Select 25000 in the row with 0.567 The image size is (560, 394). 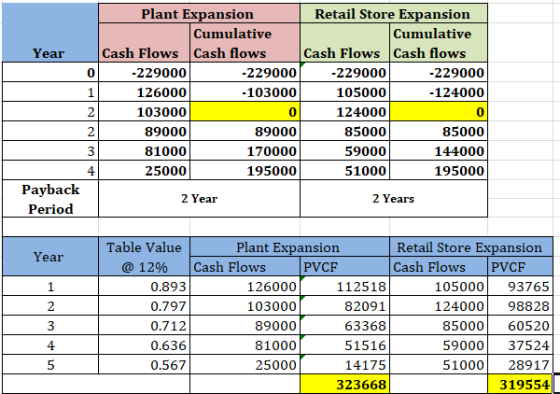tap(245, 364)
